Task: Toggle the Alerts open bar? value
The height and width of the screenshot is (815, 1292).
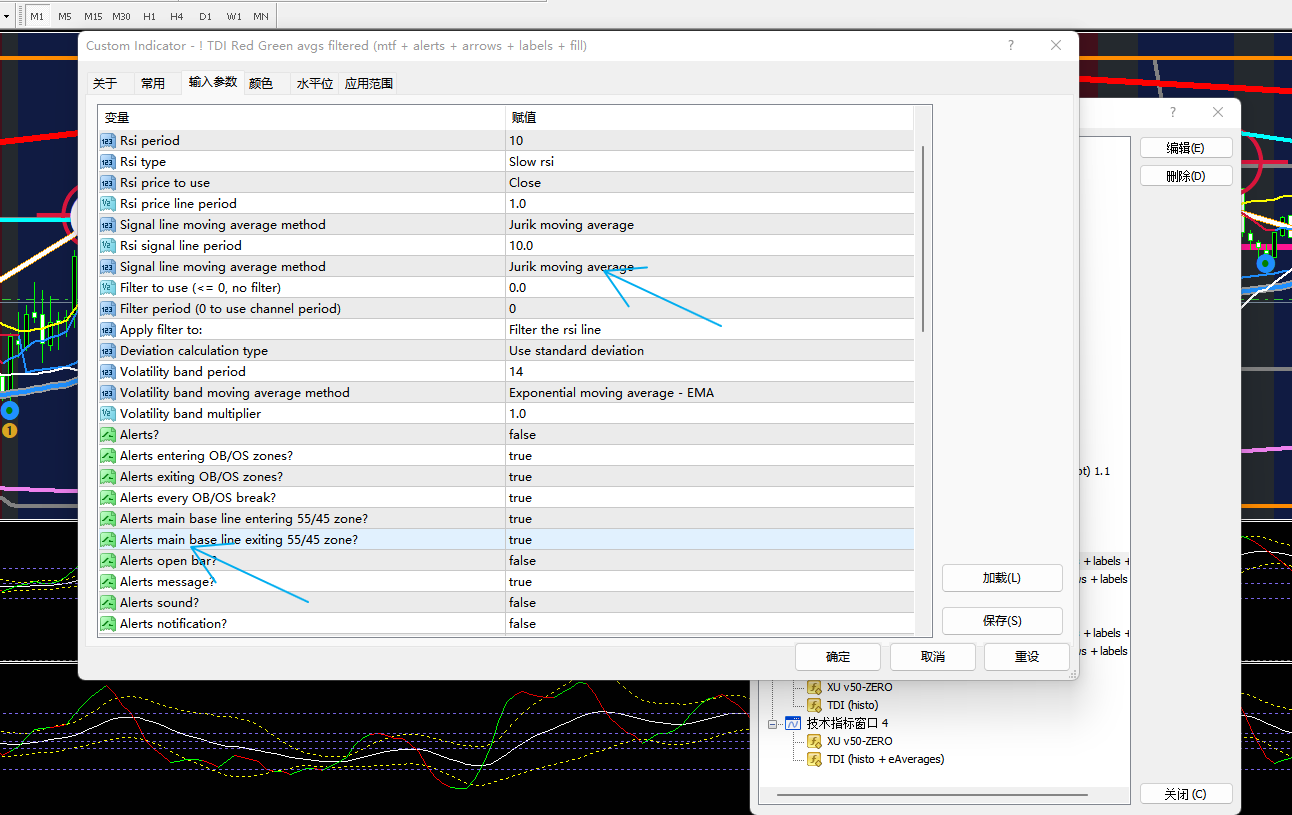Action: (522, 561)
